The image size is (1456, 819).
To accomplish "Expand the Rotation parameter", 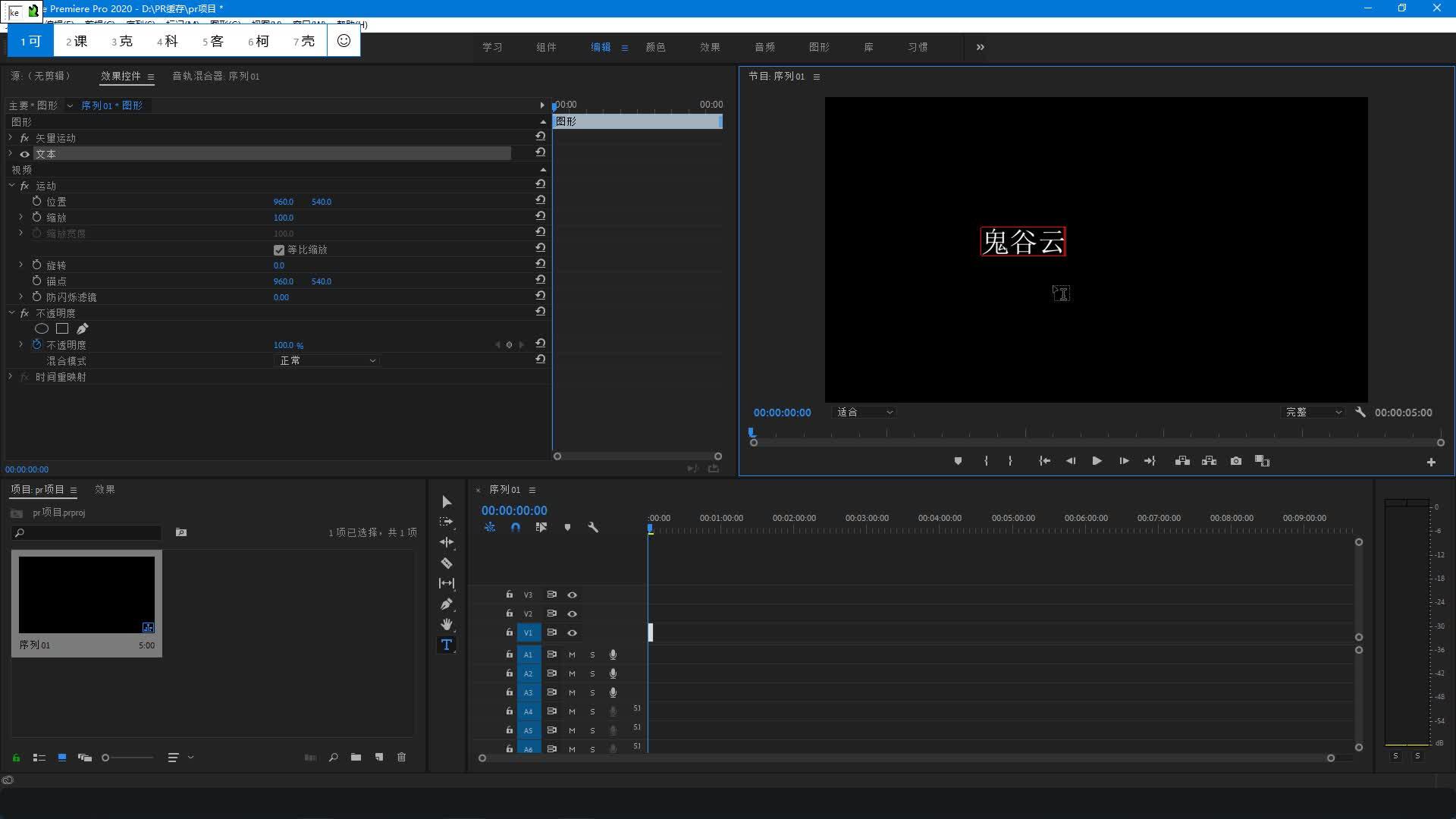I will click(x=20, y=265).
